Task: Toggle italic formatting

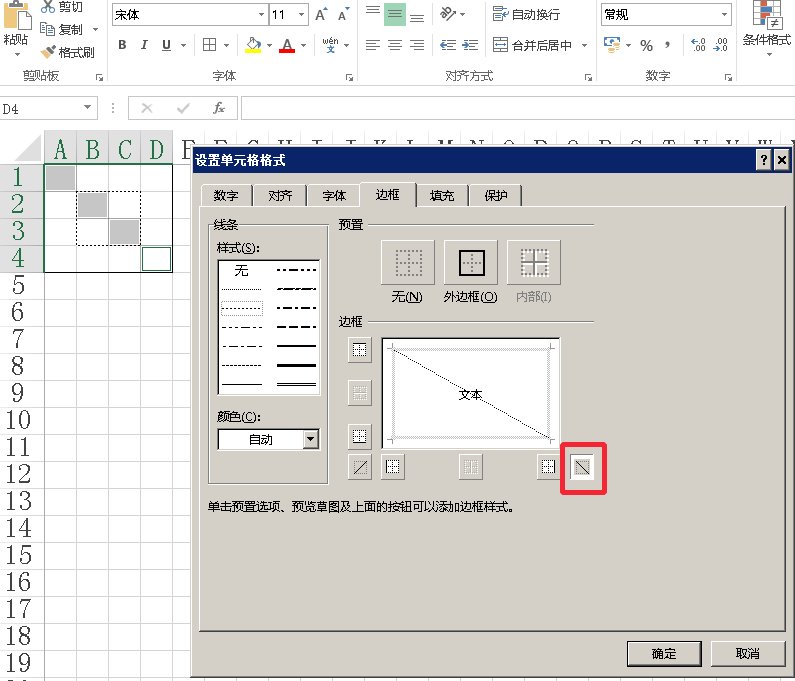Action: [144, 45]
